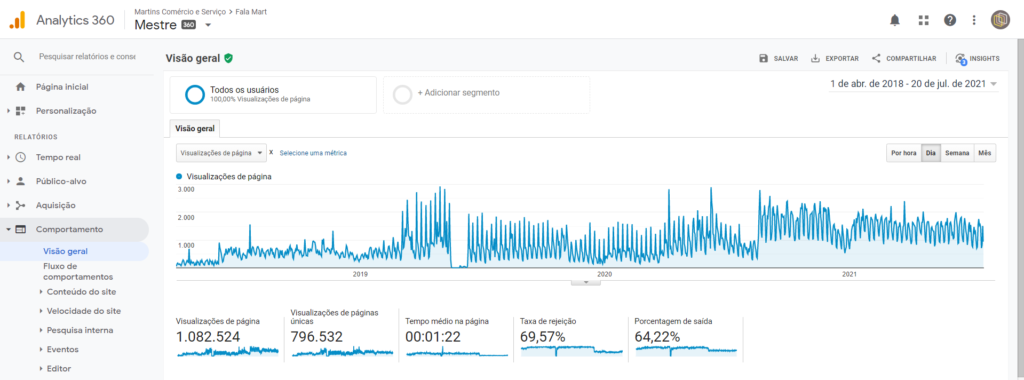Click the Comportamento window icon
Viewport: 1024px width, 380px height.
point(20,230)
